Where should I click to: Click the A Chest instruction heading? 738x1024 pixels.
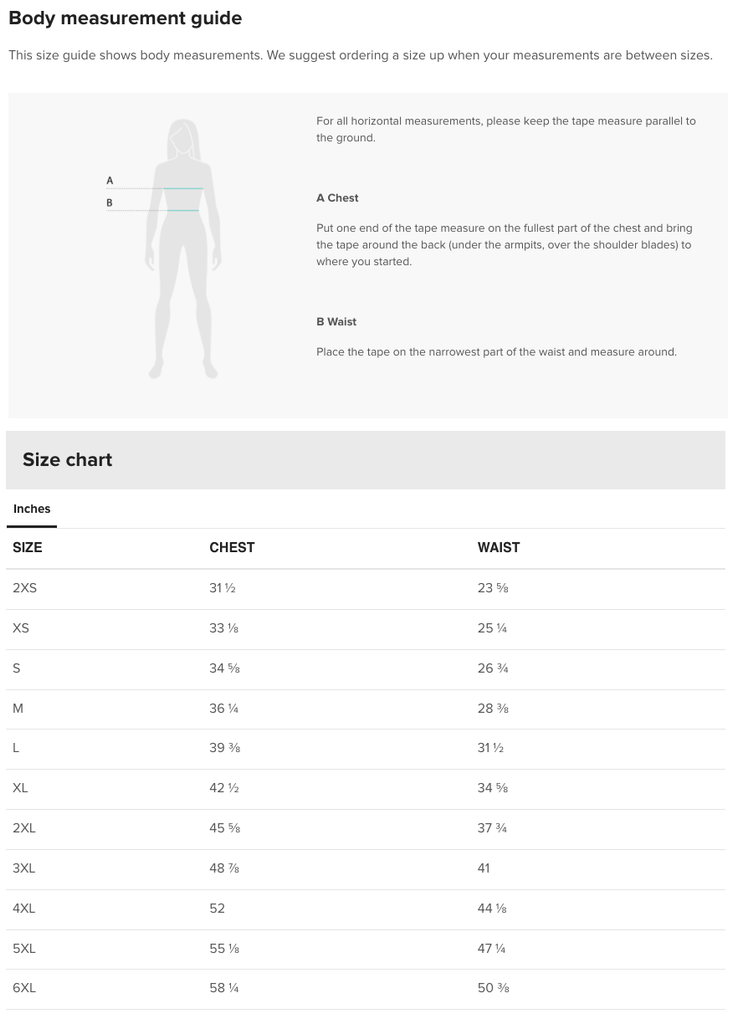(x=337, y=198)
